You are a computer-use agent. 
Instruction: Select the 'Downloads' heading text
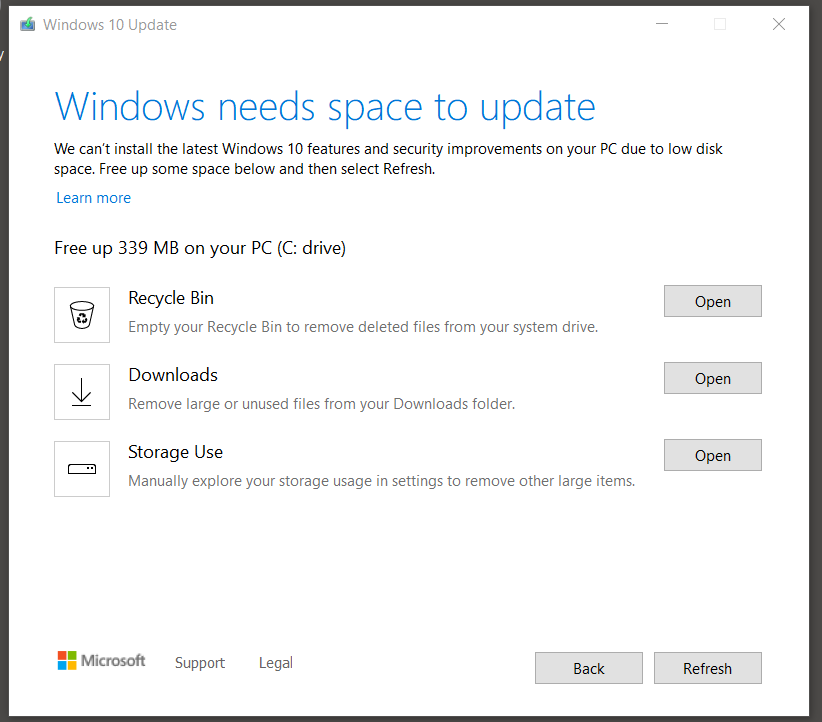173,375
